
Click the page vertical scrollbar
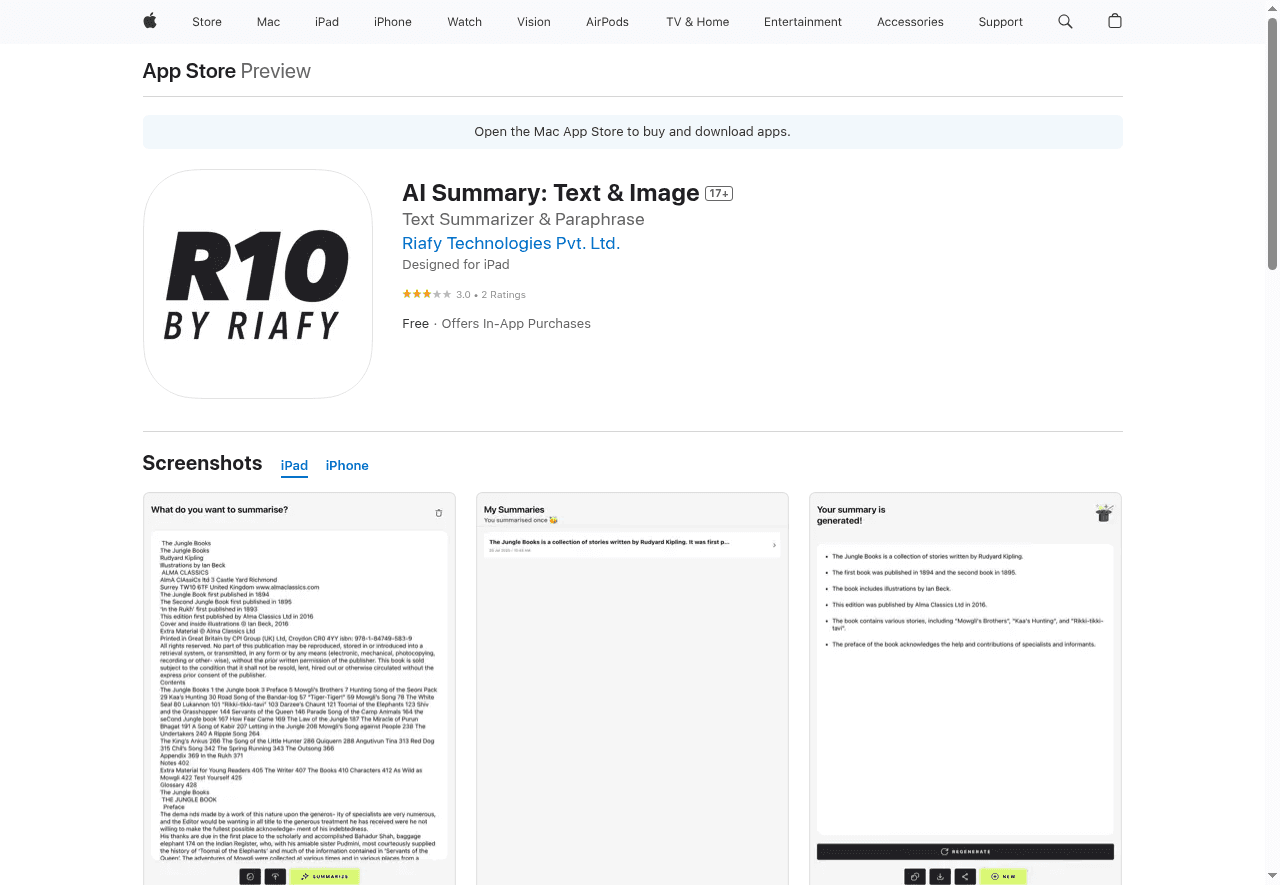tap(1272, 140)
